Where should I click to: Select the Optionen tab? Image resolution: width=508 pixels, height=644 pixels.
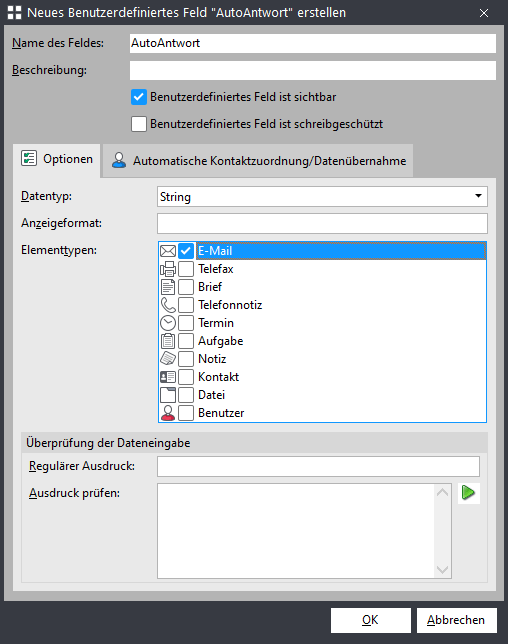57,160
